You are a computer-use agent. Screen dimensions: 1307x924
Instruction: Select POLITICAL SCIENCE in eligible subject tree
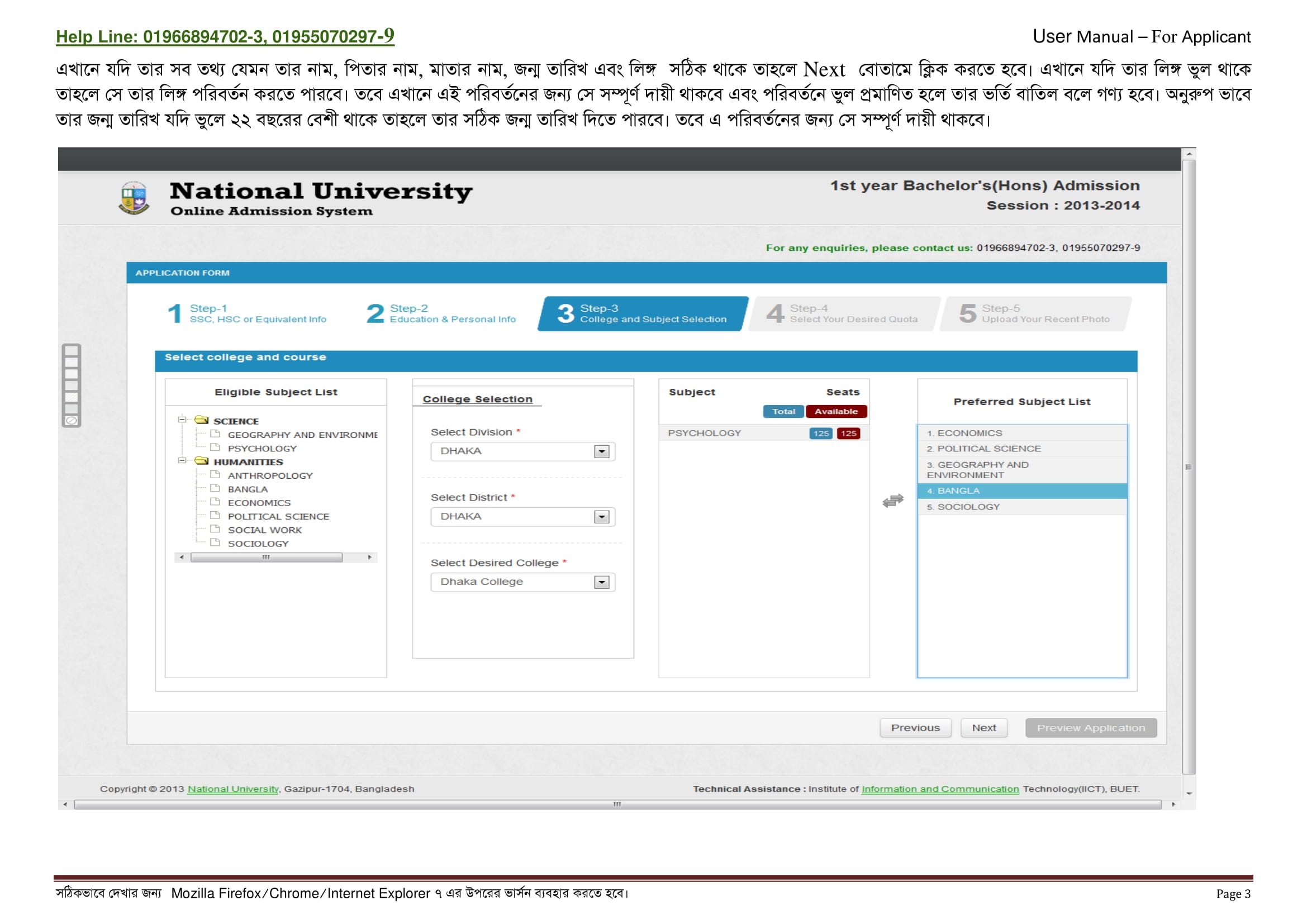pyautogui.click(x=278, y=517)
